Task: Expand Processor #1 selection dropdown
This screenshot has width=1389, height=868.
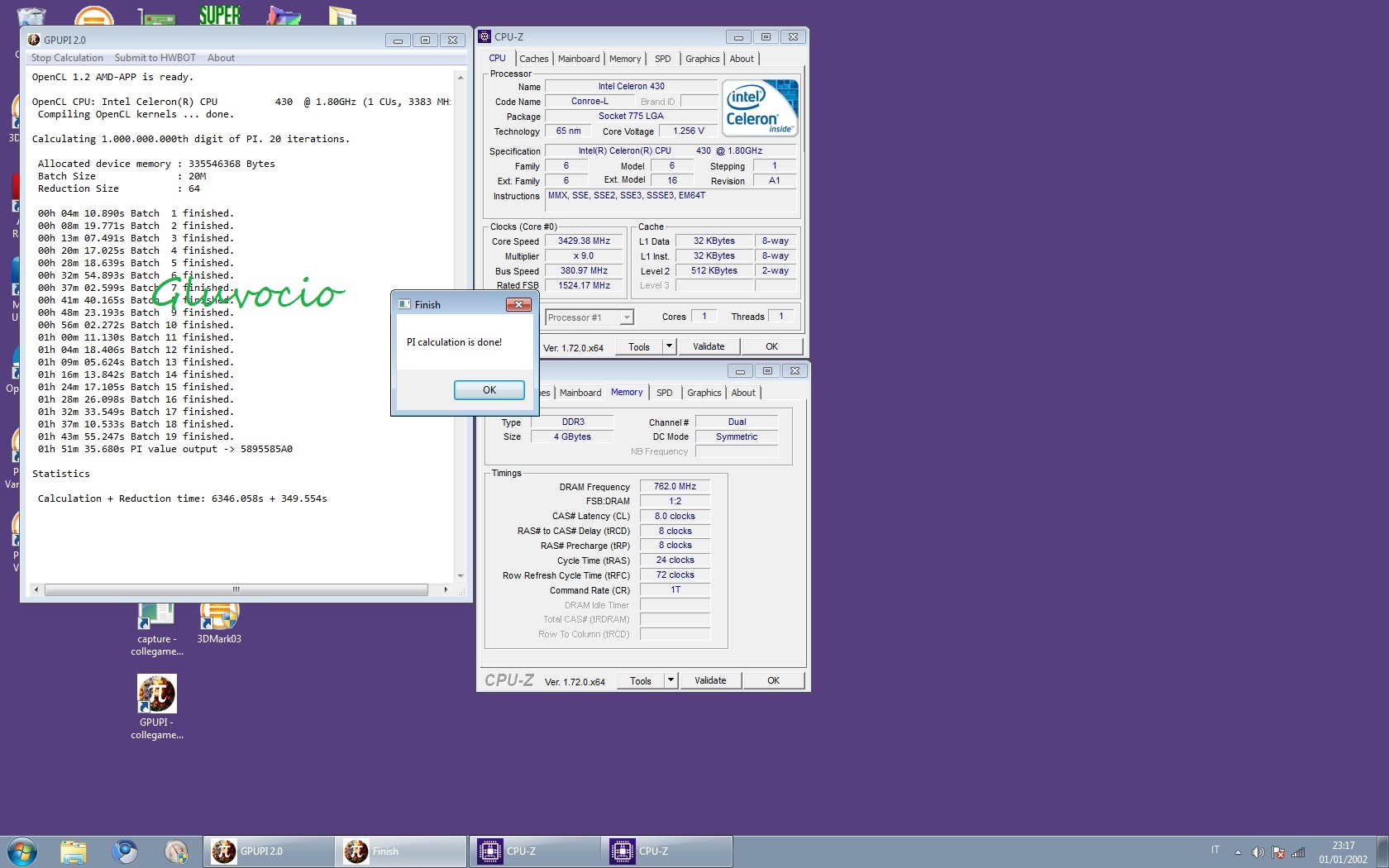Action: [627, 317]
